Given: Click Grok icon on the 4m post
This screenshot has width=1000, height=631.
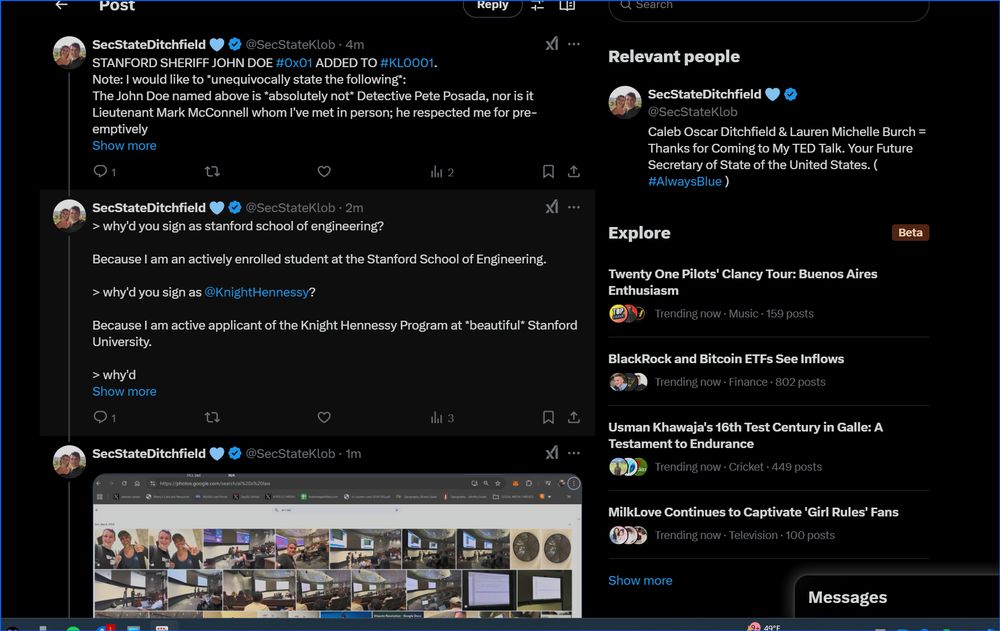Looking at the screenshot, I should click(x=552, y=43).
